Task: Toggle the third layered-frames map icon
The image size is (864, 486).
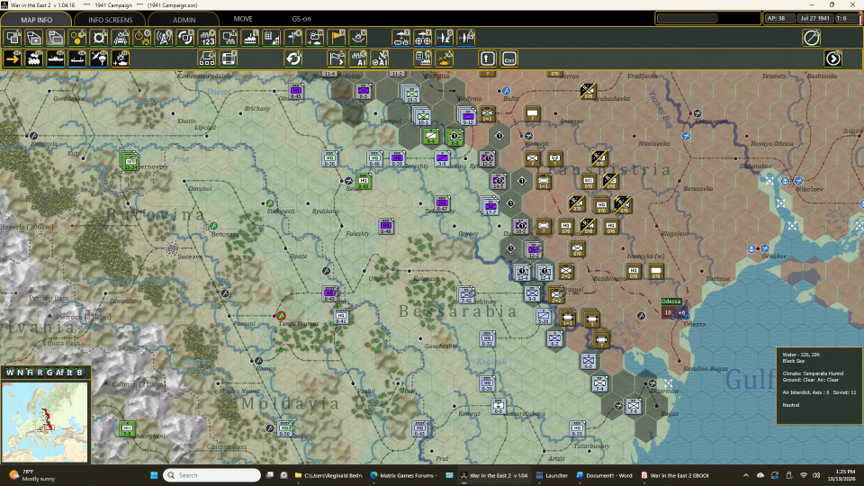Action: tap(56, 38)
